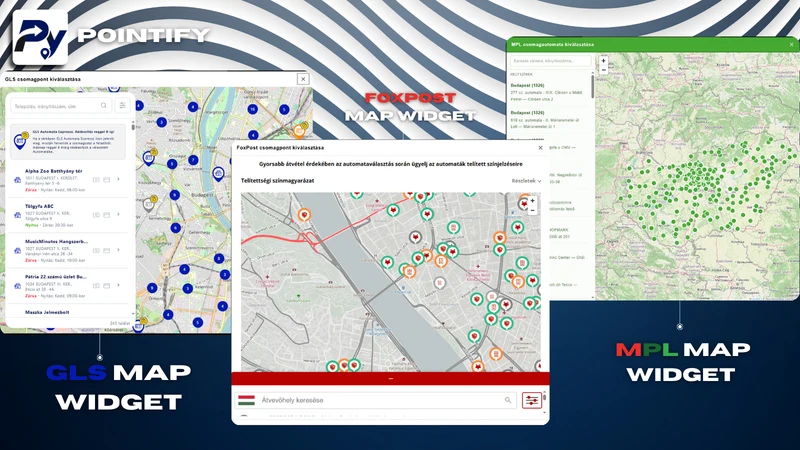
Task: Click card payment icon in Pátria row
Action: pyautogui.click(x=107, y=286)
